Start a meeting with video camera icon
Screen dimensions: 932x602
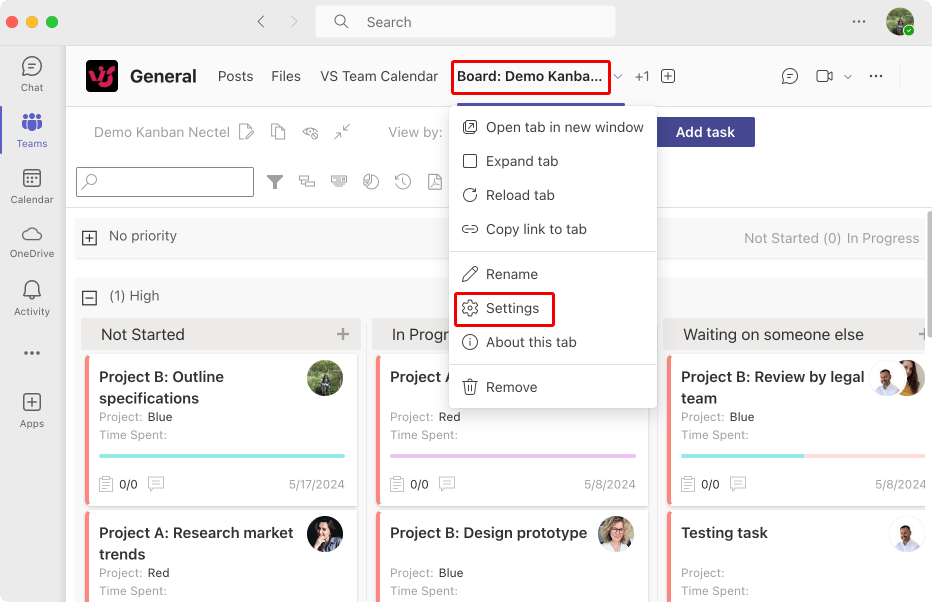[824, 76]
